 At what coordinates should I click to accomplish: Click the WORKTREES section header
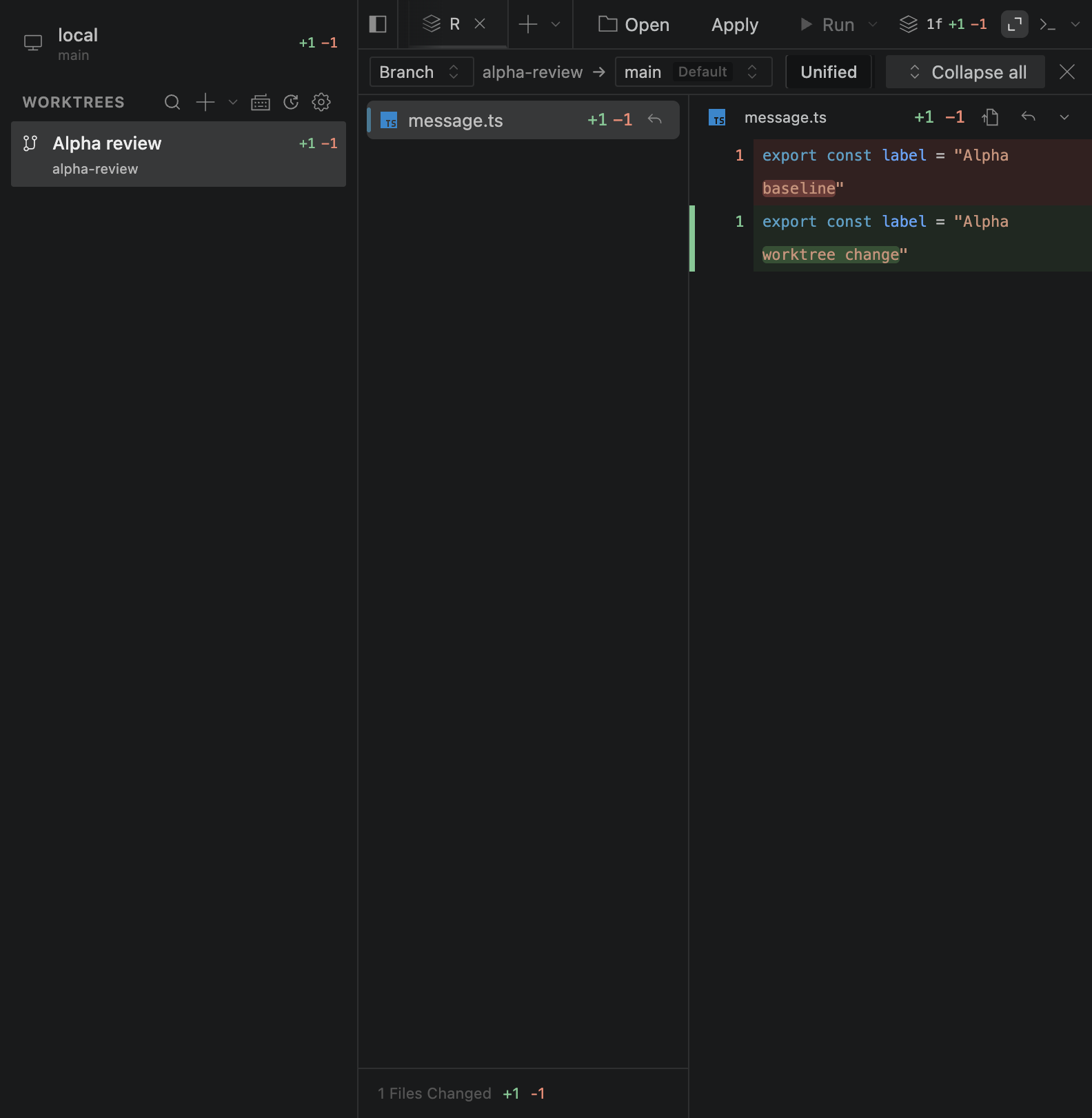[73, 102]
